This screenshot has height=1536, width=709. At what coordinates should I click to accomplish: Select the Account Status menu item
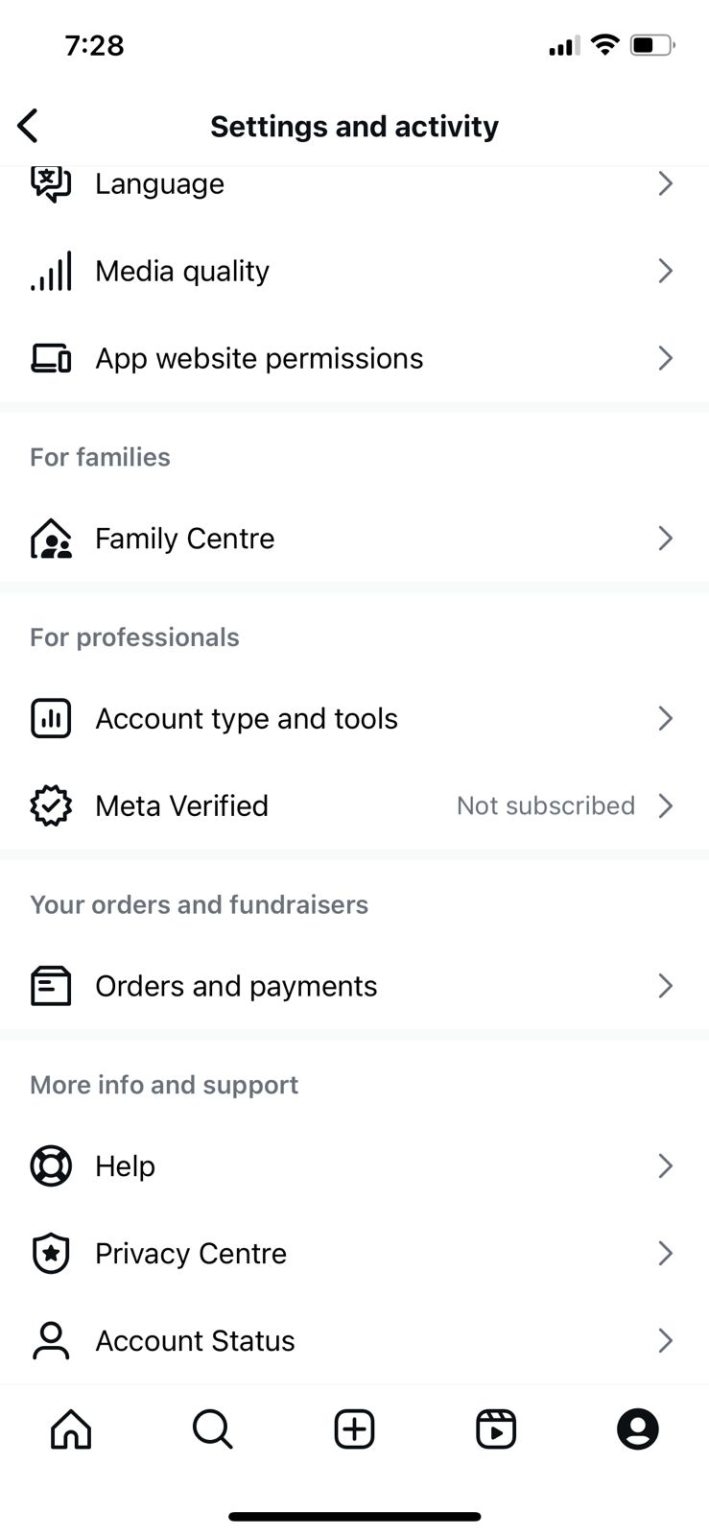195,1341
